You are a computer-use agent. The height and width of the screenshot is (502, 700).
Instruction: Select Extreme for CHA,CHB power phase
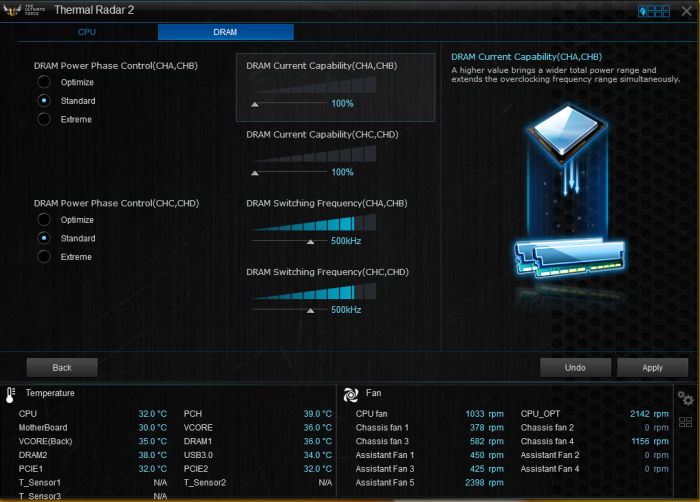tap(44, 119)
